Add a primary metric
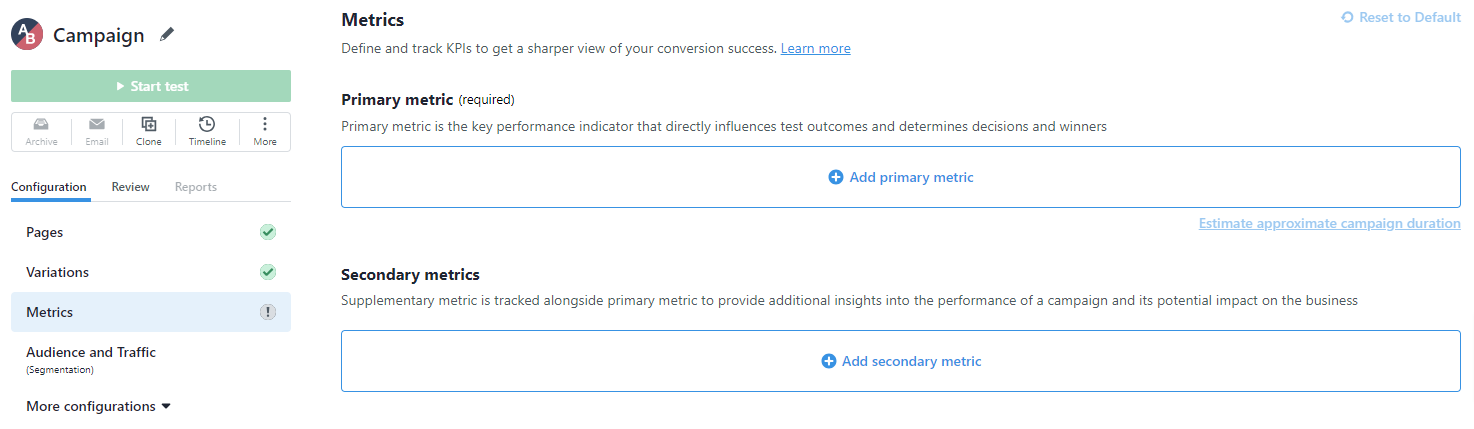The width and height of the screenshot is (1474, 429). point(901,177)
